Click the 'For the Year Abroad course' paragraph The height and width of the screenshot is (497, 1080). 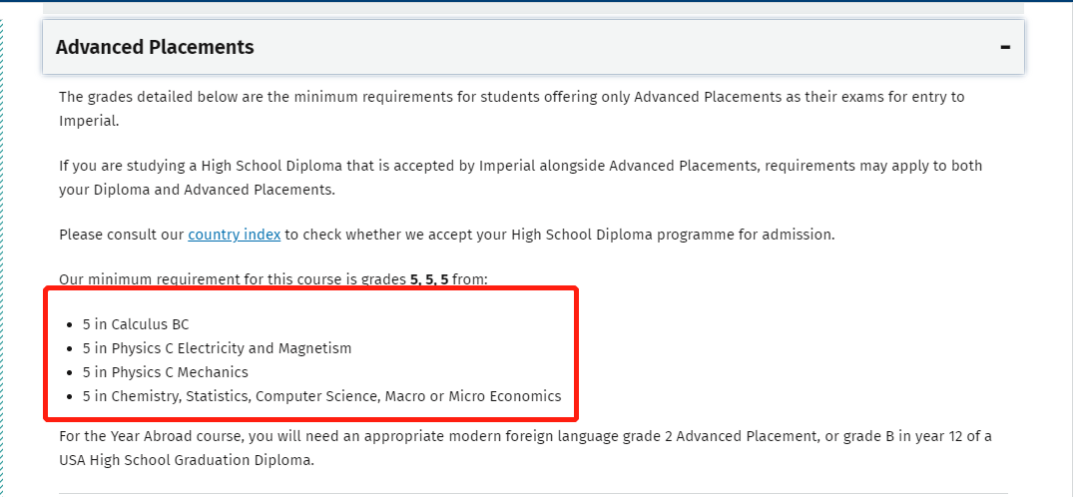tap(526, 448)
